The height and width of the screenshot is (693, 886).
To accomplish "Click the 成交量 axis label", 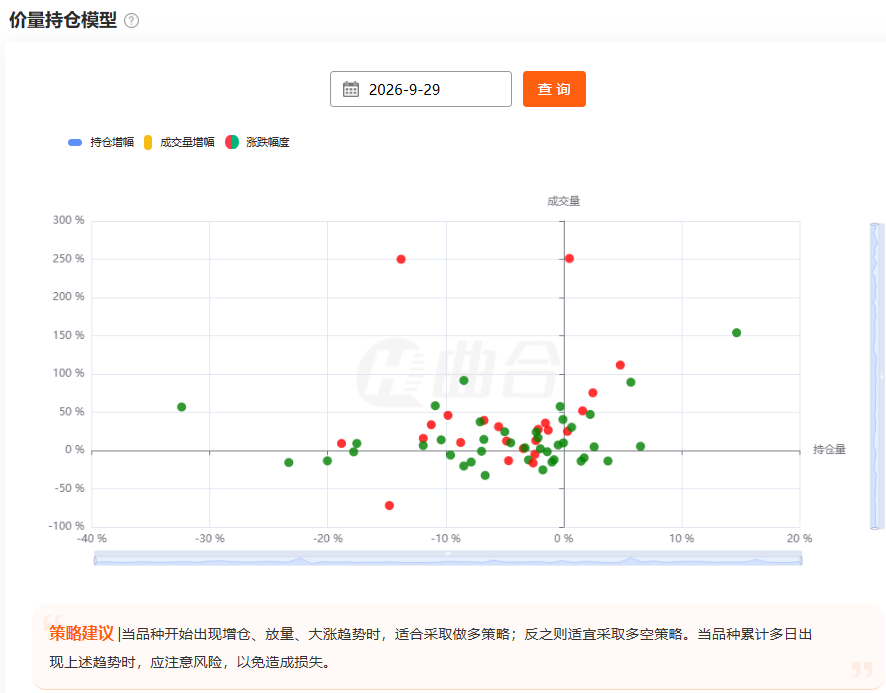I will (563, 201).
